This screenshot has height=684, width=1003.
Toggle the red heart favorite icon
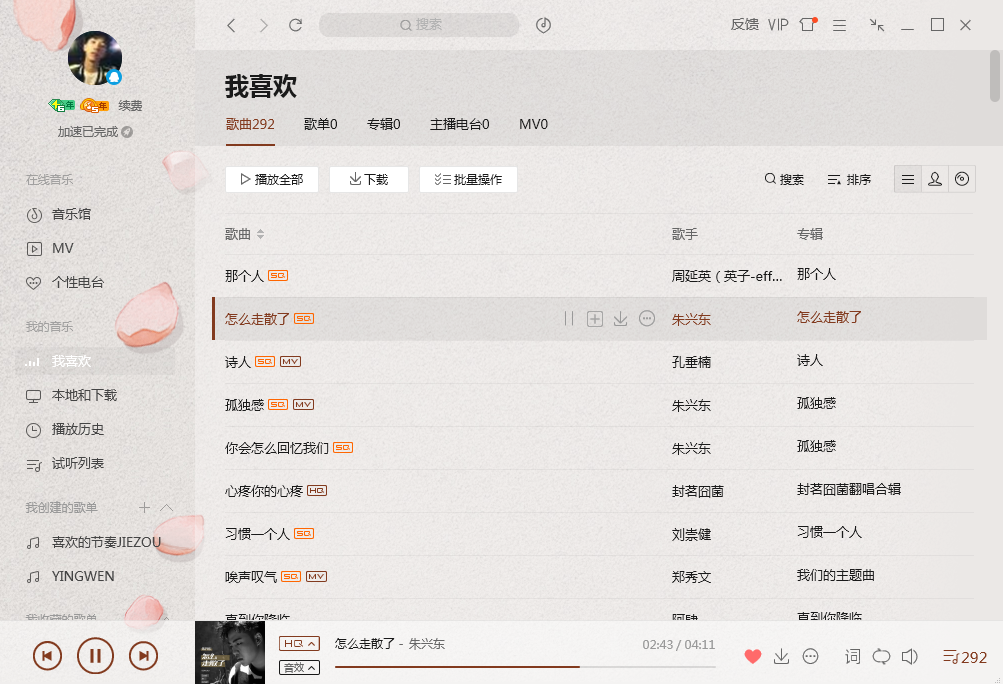click(x=753, y=656)
